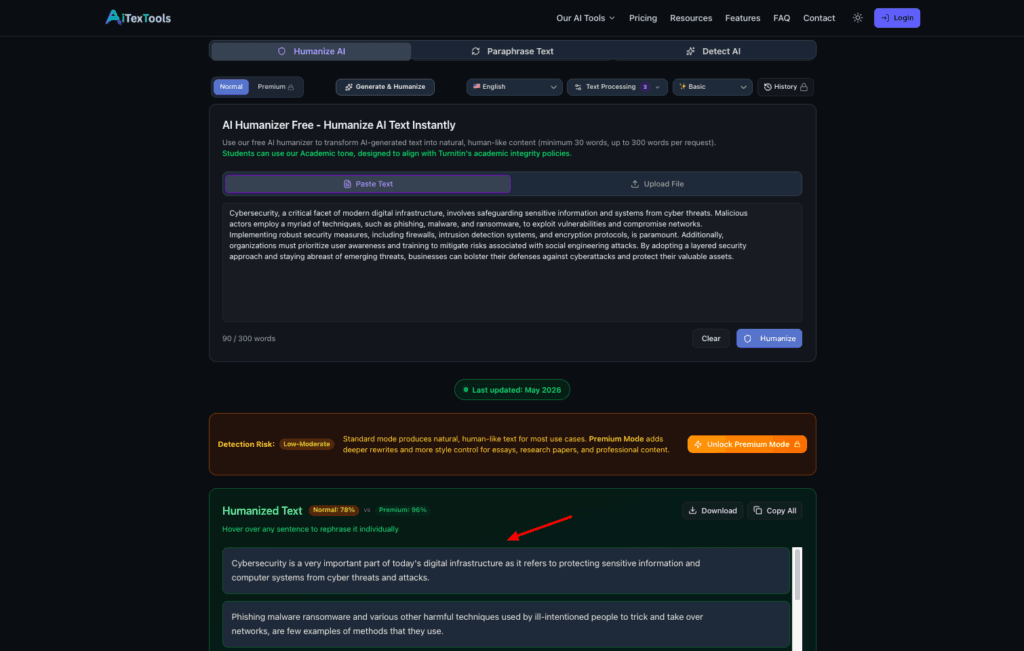Click inside the Cybersecurity input text area

(512, 262)
